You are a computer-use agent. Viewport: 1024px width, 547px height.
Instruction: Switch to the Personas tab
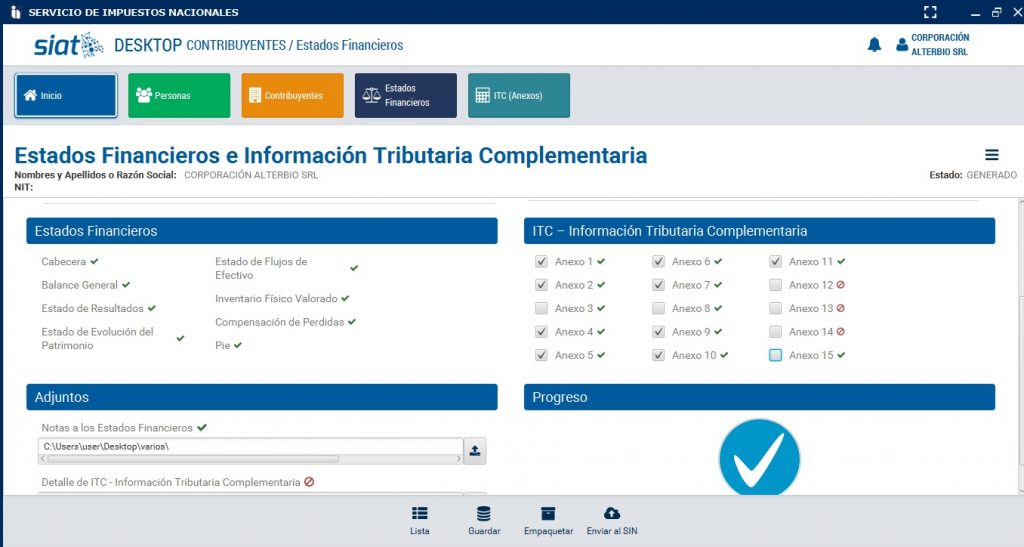[179, 96]
